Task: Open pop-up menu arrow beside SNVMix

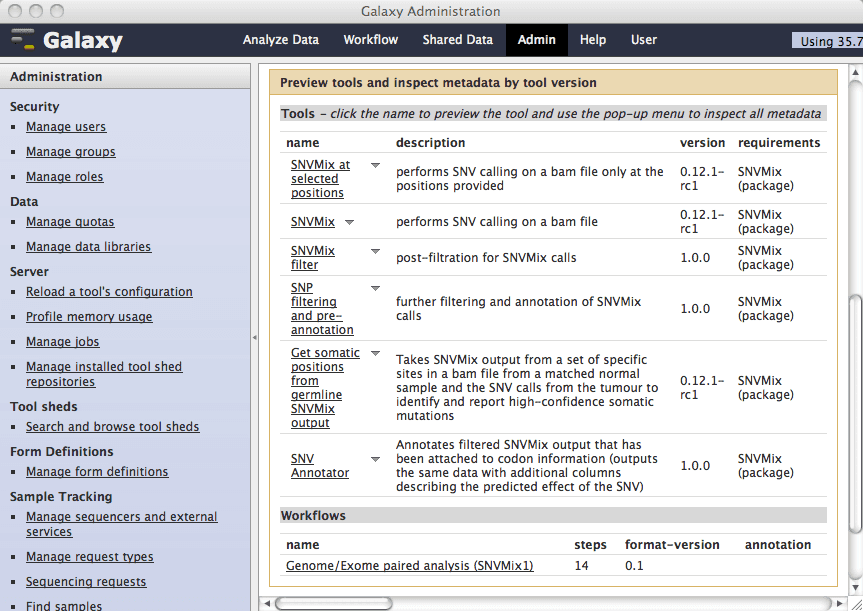Action: click(350, 222)
